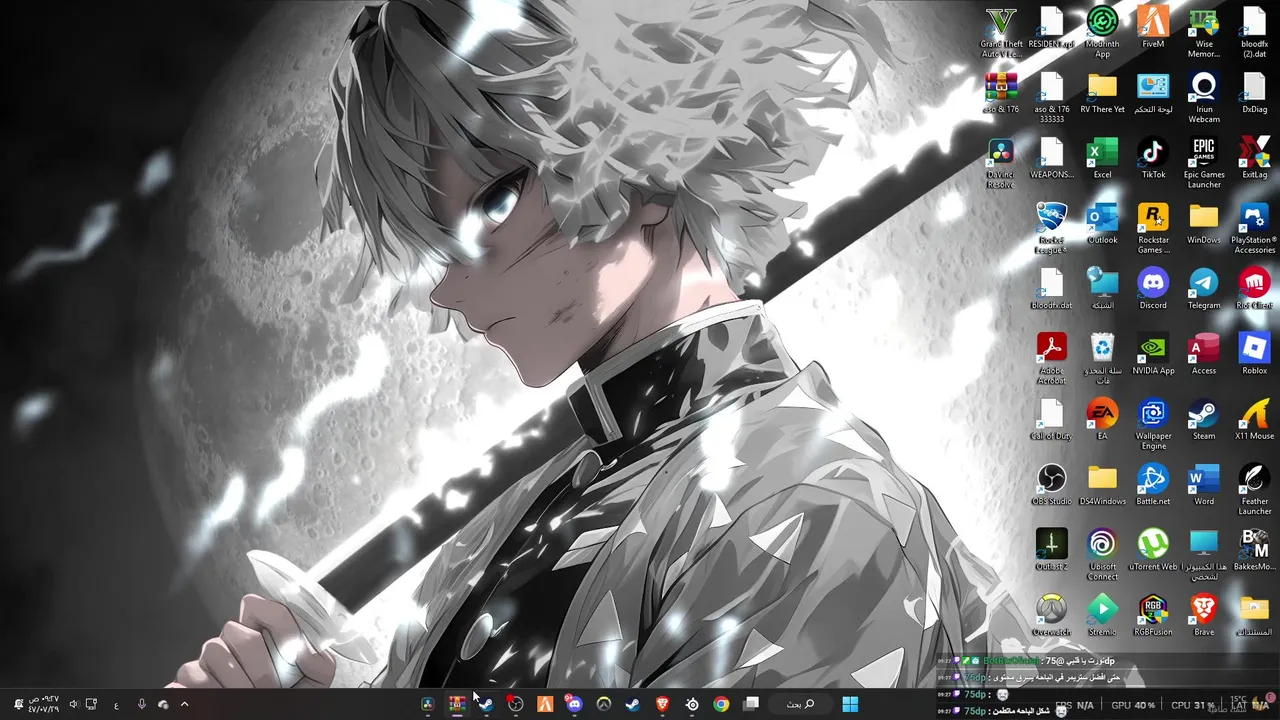Select the bloodfx.dat file icon
The width and height of the screenshot is (1280, 720).
click(x=1051, y=290)
